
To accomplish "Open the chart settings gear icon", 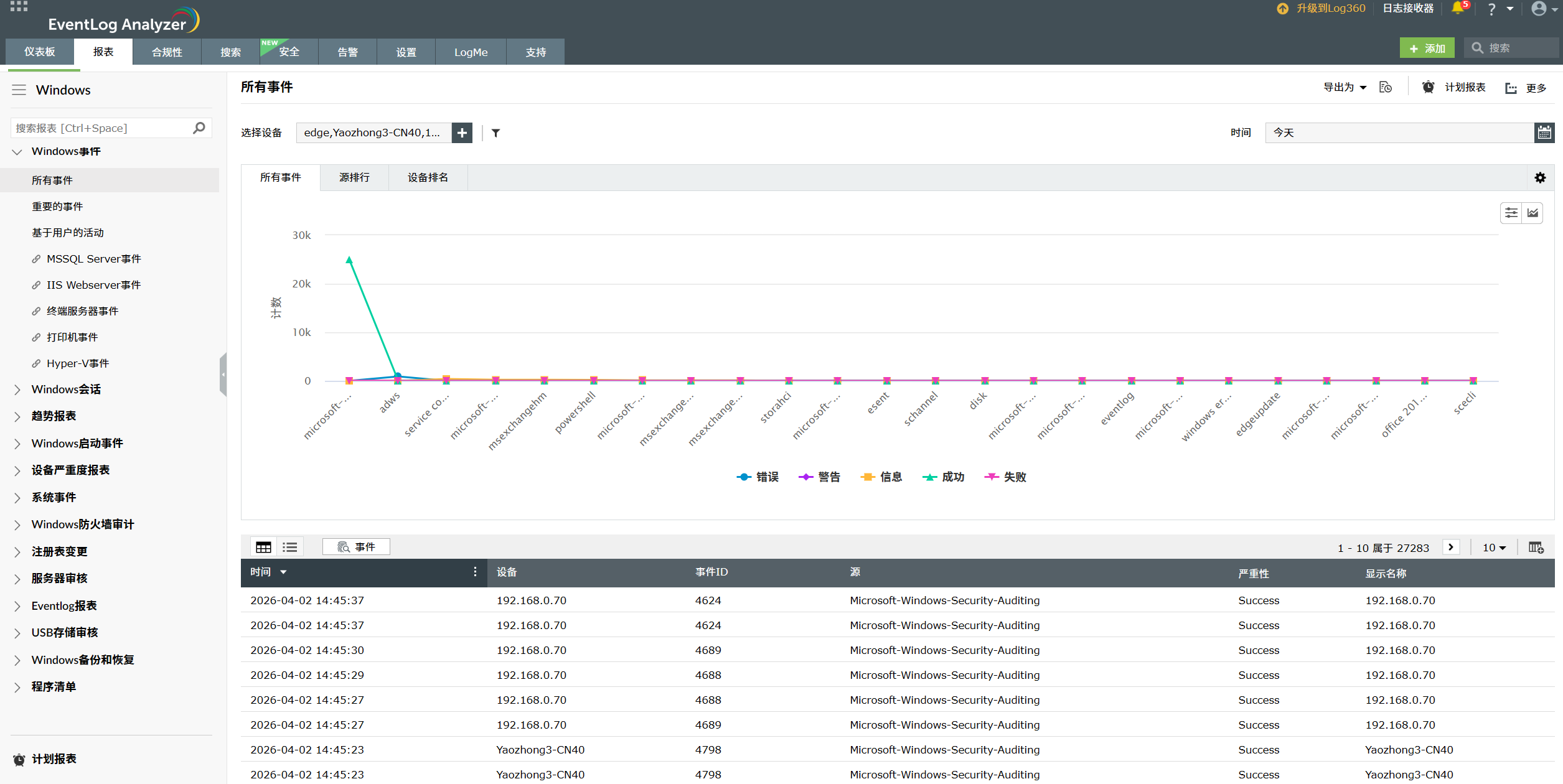I will point(1540,178).
